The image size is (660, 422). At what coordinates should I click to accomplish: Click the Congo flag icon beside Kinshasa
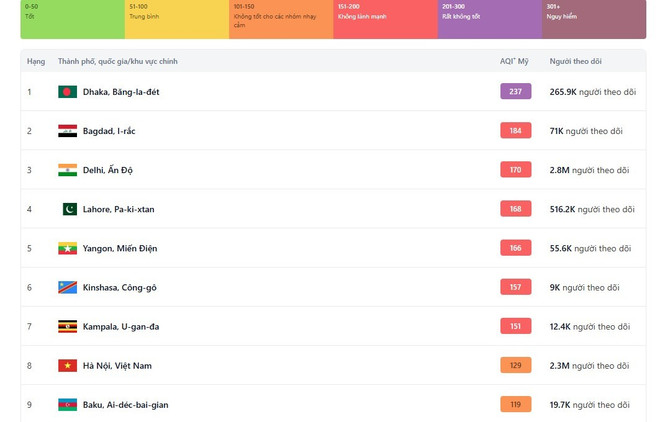67,288
